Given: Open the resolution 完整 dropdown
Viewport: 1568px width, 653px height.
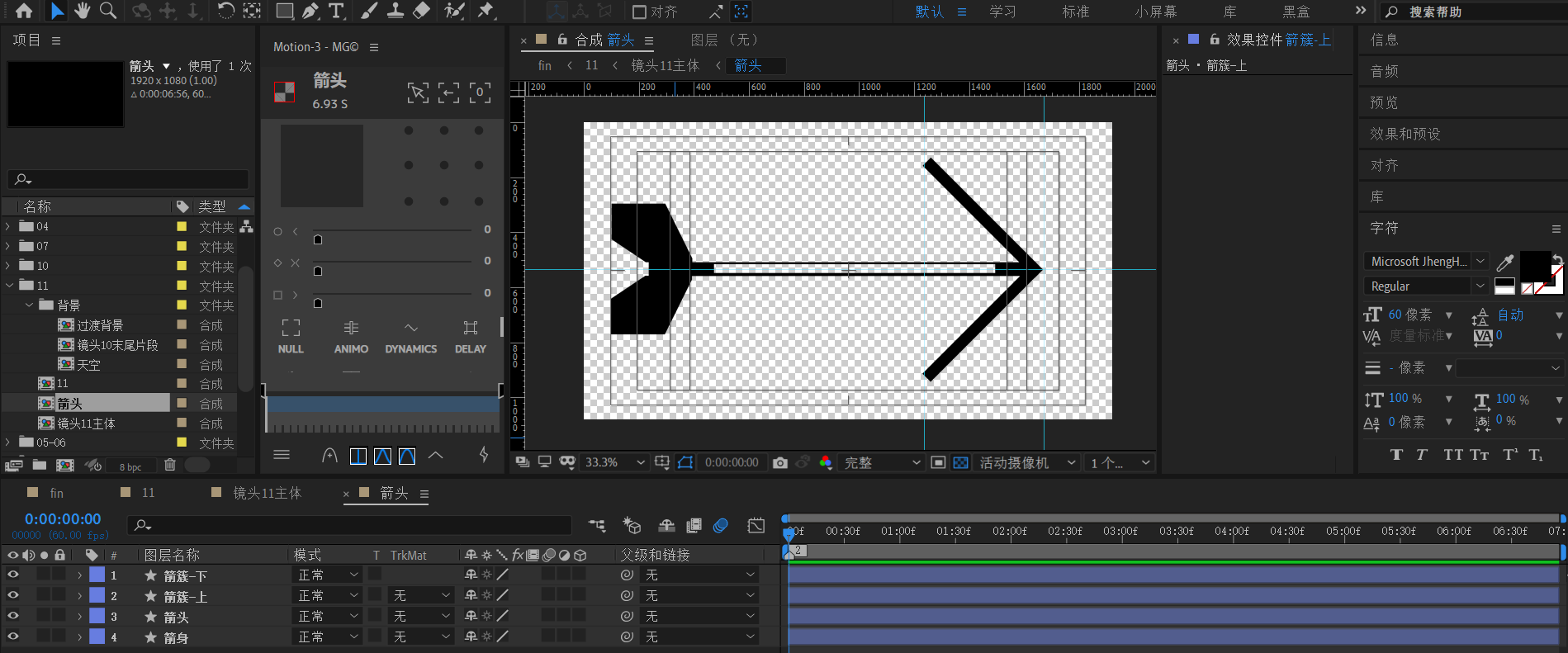Looking at the screenshot, I should coord(881,462).
